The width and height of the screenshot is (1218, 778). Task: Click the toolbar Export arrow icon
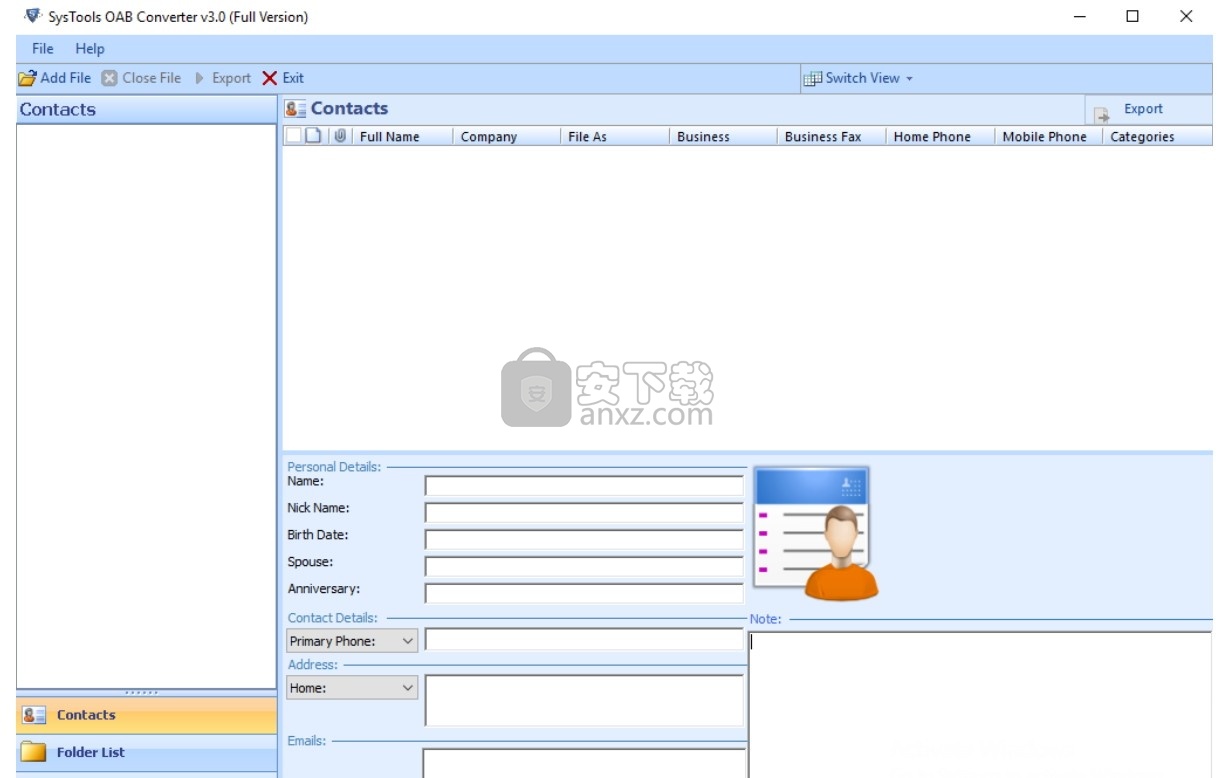point(200,78)
